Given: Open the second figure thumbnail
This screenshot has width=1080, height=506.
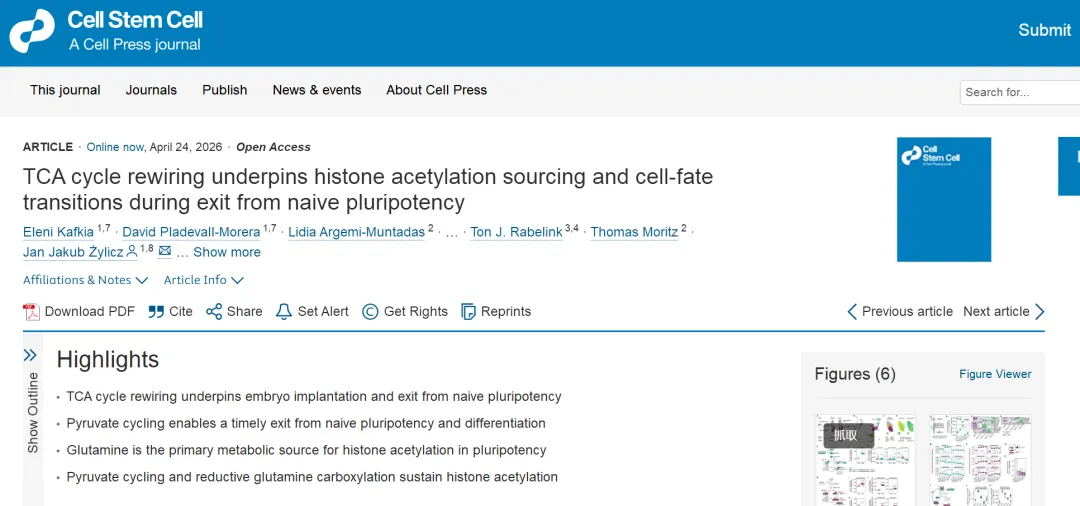Looking at the screenshot, I should [979, 460].
